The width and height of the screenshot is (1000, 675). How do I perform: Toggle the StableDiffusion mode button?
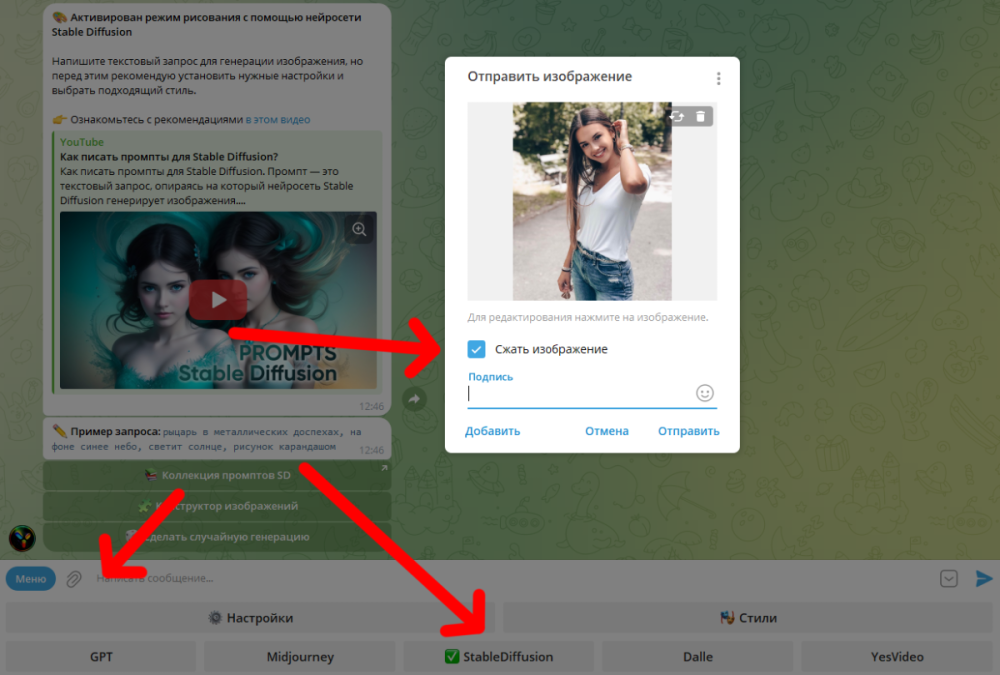tap(498, 657)
